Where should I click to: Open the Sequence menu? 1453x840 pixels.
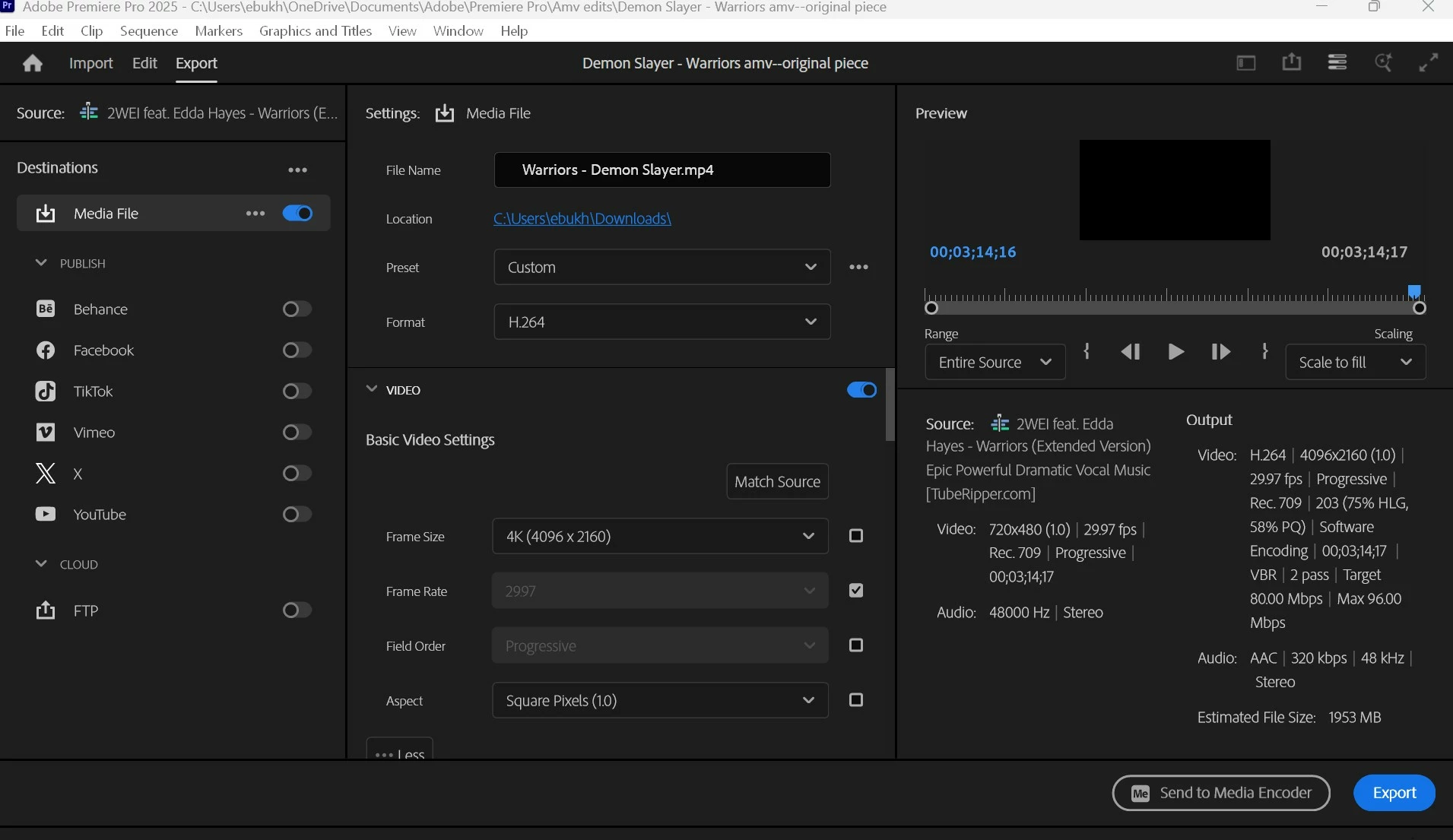[149, 30]
